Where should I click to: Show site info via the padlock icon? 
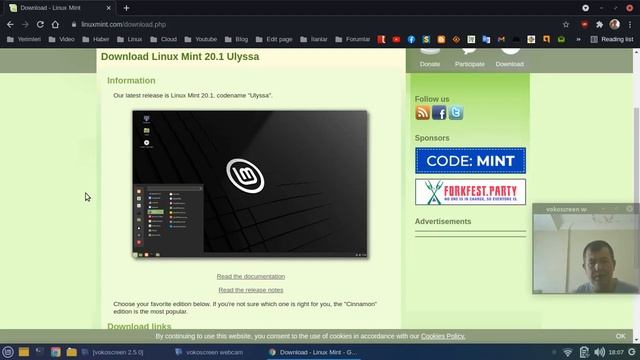(74, 24)
